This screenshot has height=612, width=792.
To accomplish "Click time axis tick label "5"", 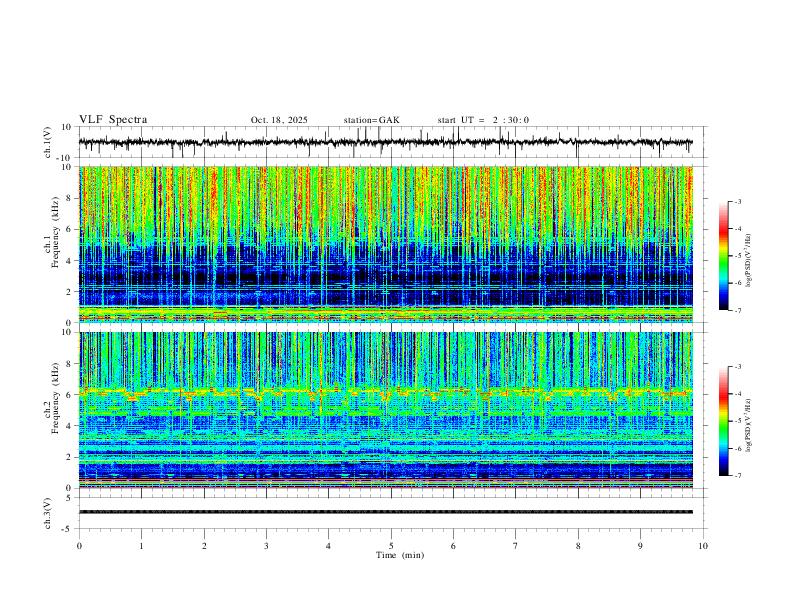I will point(391,546).
